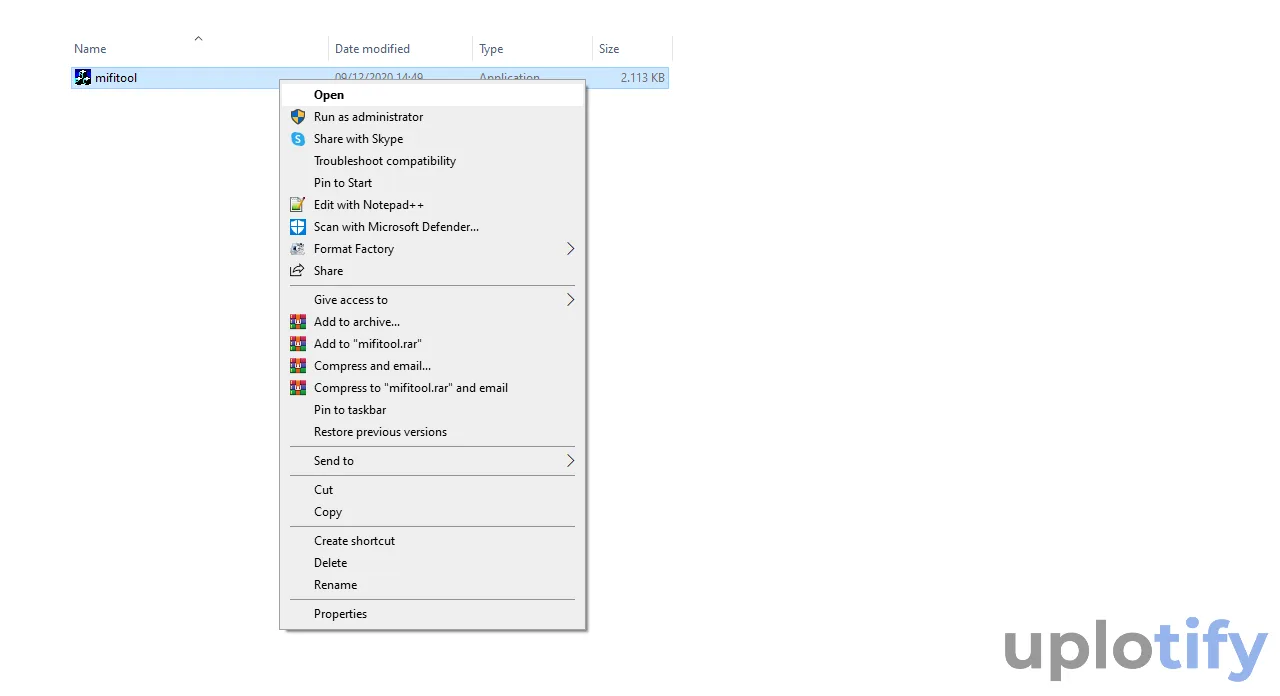
Task: Click the WinRAR icon beside Compress to "mifitool.rar" and email
Action: [297, 388]
